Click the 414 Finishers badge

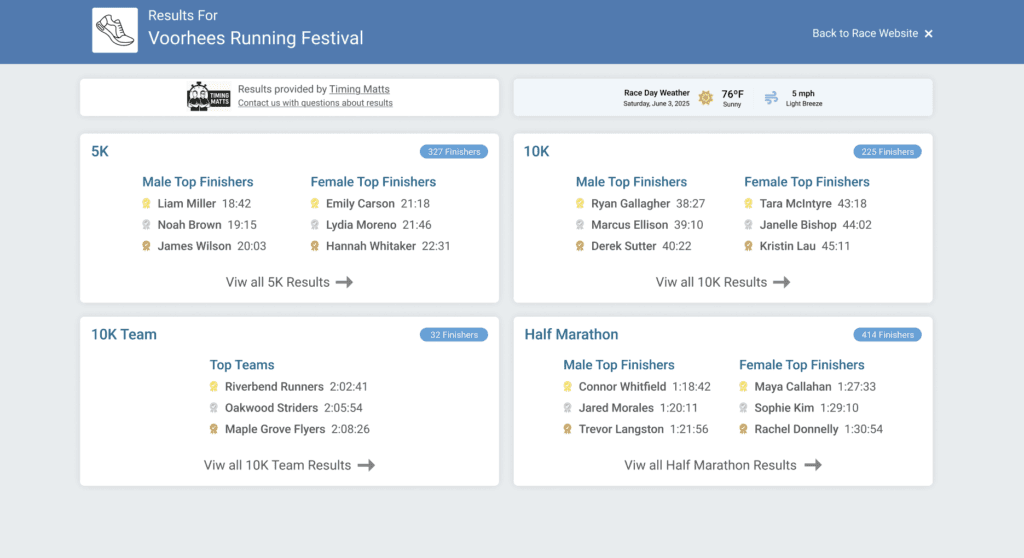(887, 335)
